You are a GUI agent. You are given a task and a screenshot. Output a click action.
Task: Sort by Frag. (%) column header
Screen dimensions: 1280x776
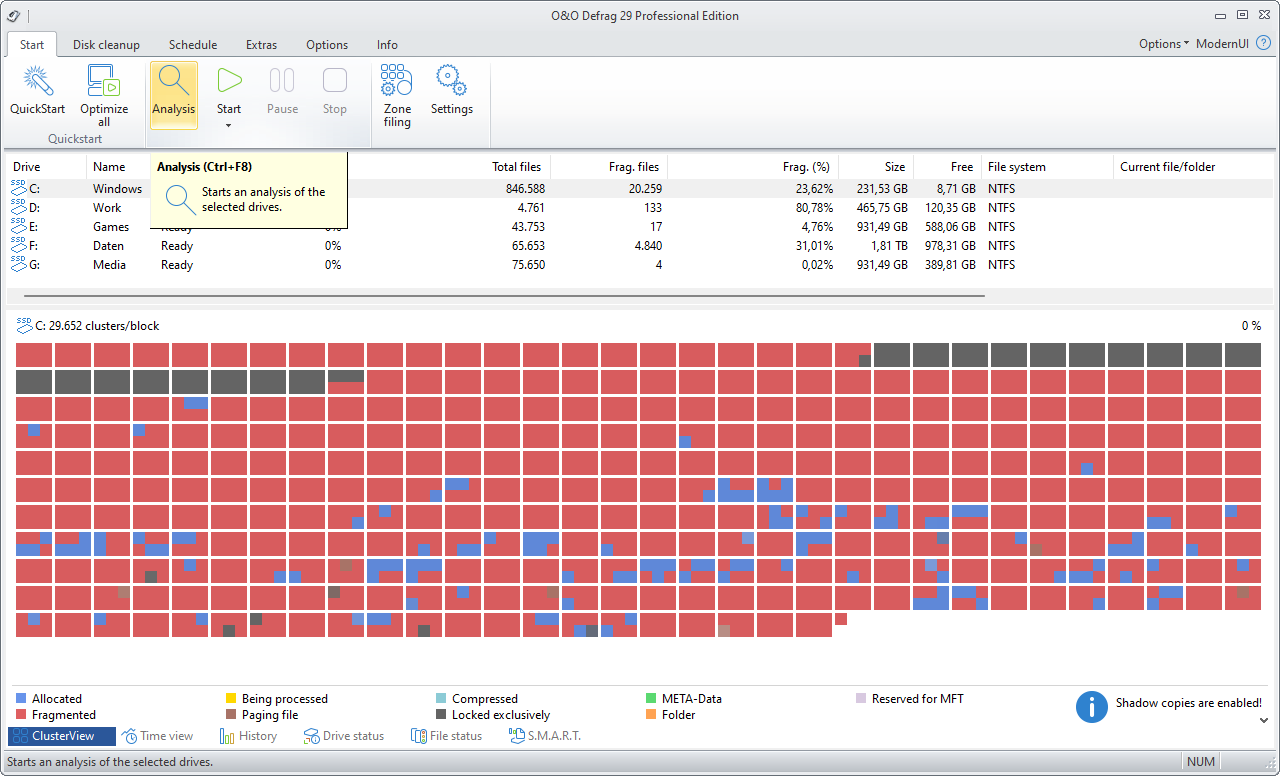806,167
